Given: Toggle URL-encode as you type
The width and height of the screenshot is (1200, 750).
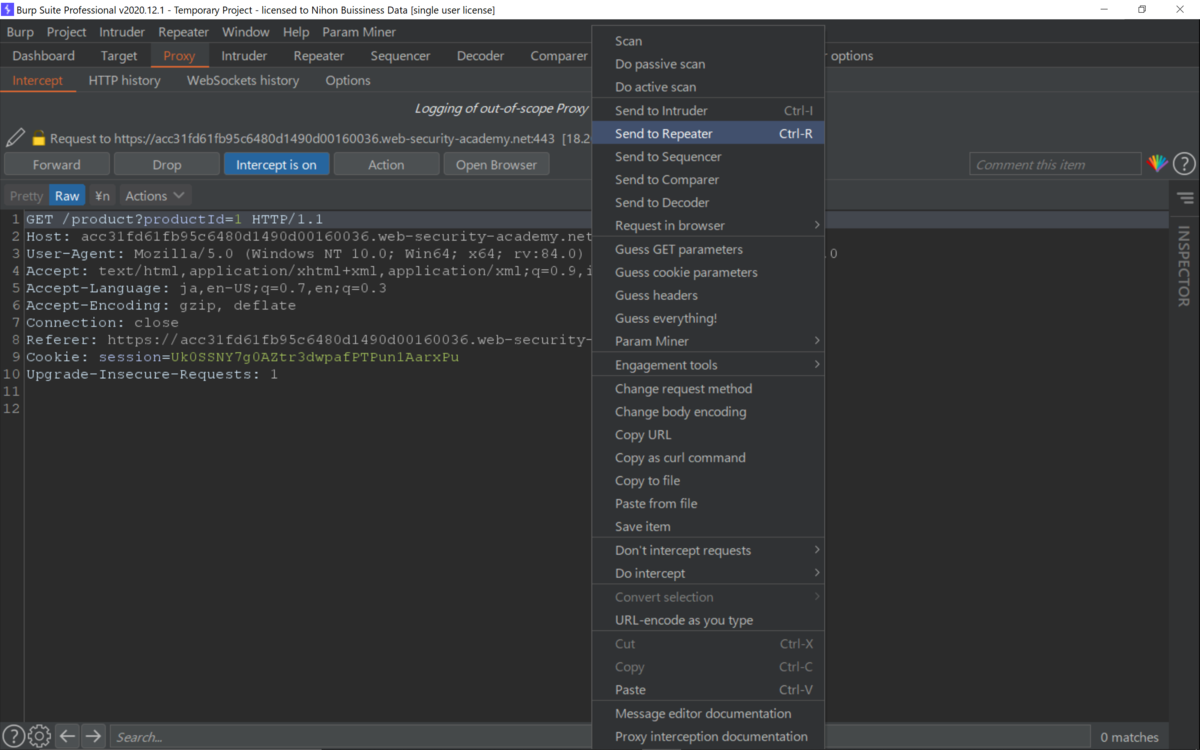Looking at the screenshot, I should point(708,620).
